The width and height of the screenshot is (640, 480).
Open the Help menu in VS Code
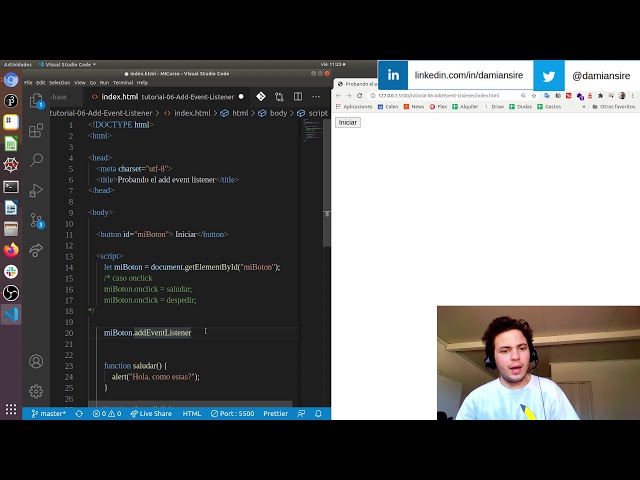pyautogui.click(x=142, y=82)
